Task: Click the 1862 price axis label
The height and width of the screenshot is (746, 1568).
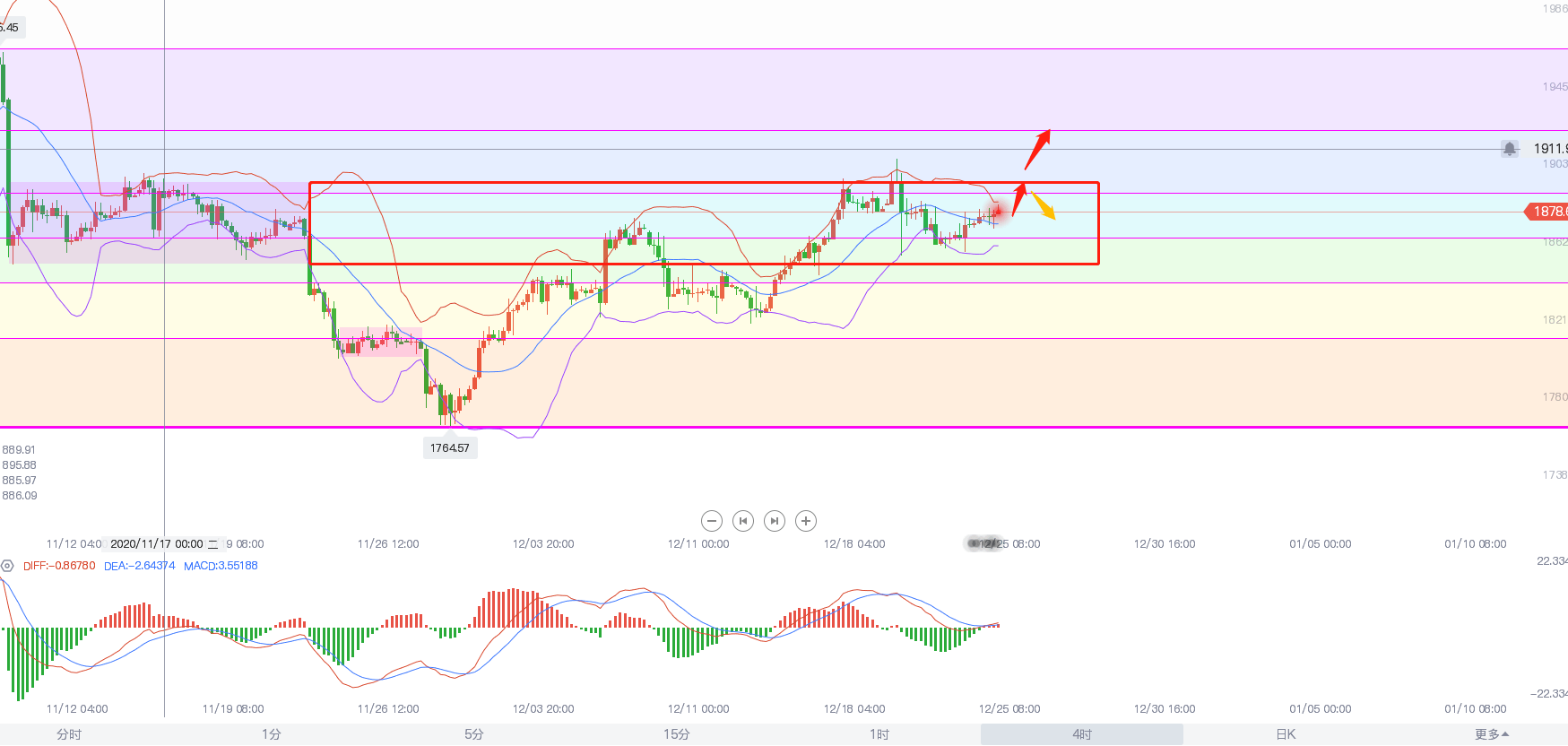Action: pyautogui.click(x=1555, y=242)
